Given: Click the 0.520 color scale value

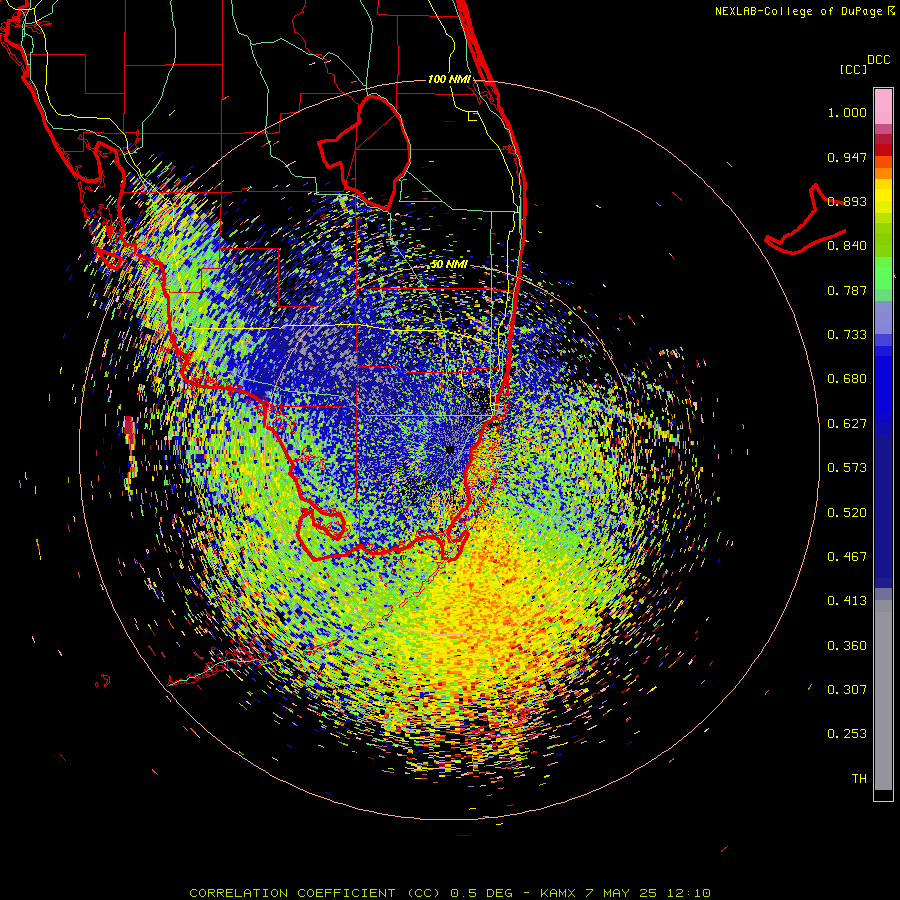Looking at the screenshot, I should tap(847, 513).
